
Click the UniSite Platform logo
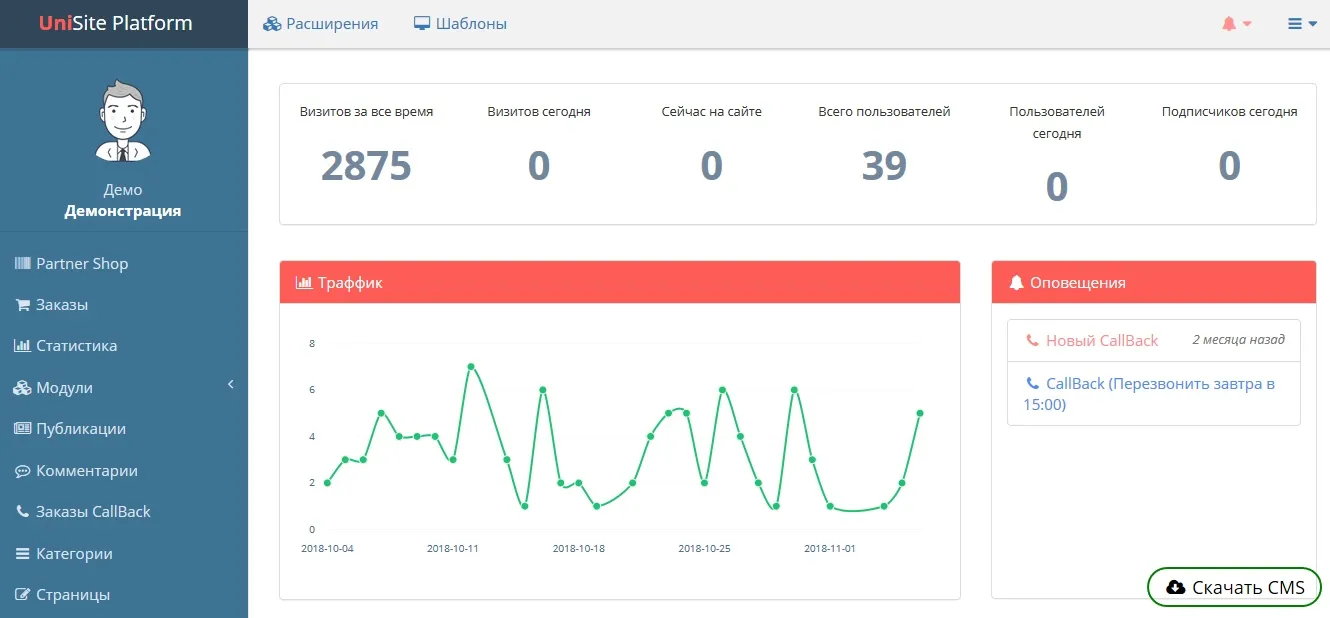116,23
